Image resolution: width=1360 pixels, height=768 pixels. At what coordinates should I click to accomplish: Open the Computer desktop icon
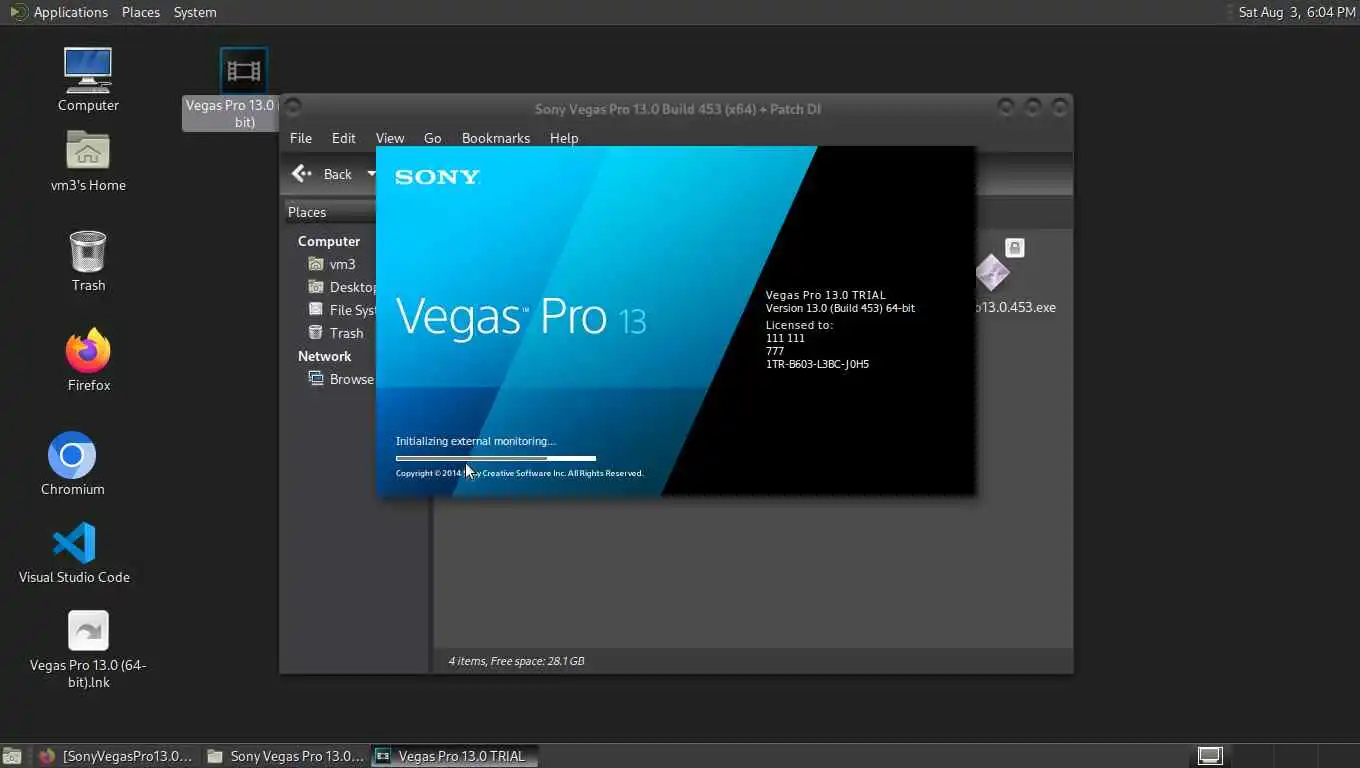[x=88, y=71]
